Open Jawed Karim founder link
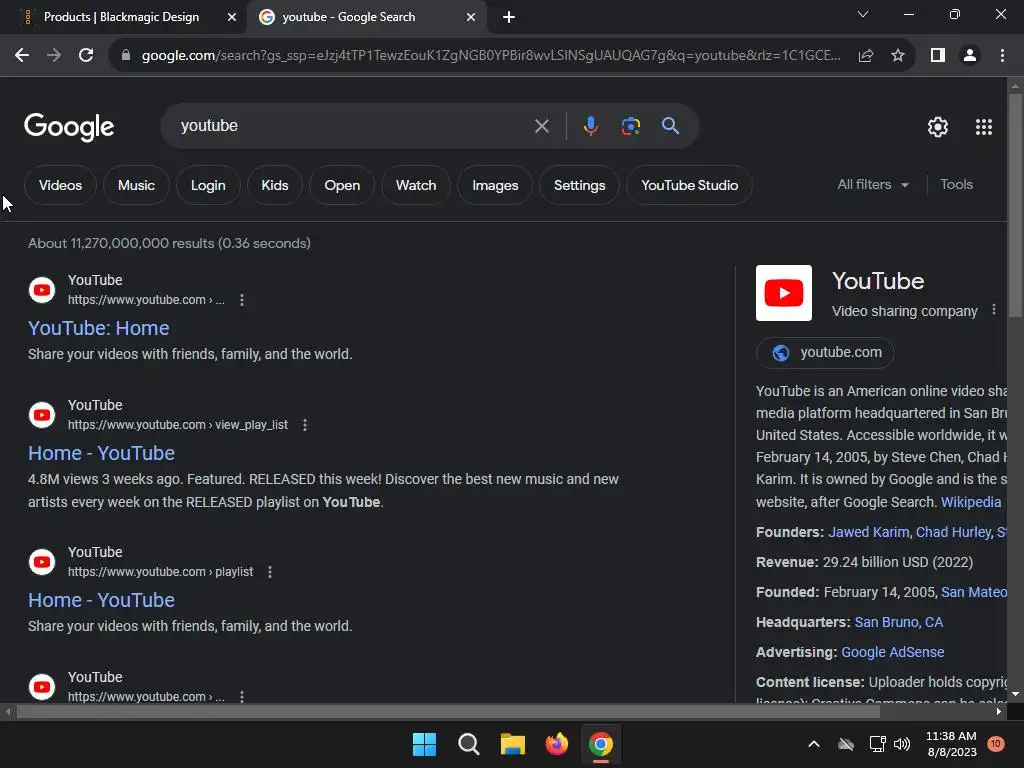Viewport: 1024px width, 768px height. pyautogui.click(x=869, y=532)
